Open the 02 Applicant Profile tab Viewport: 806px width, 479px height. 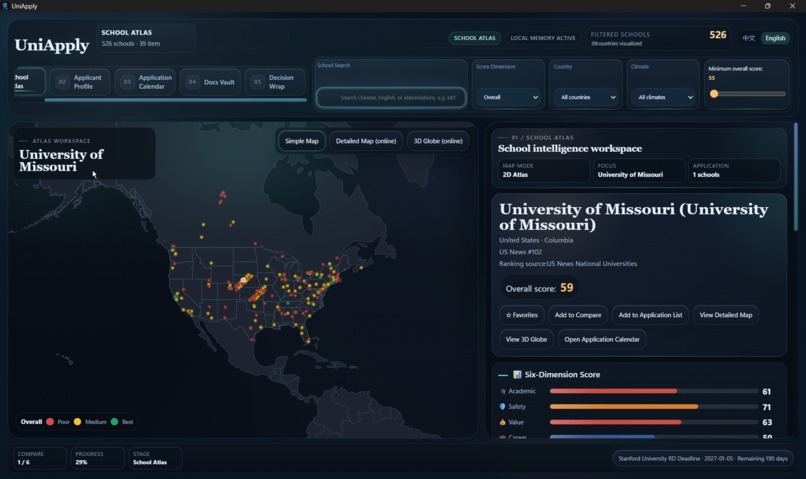[80, 82]
